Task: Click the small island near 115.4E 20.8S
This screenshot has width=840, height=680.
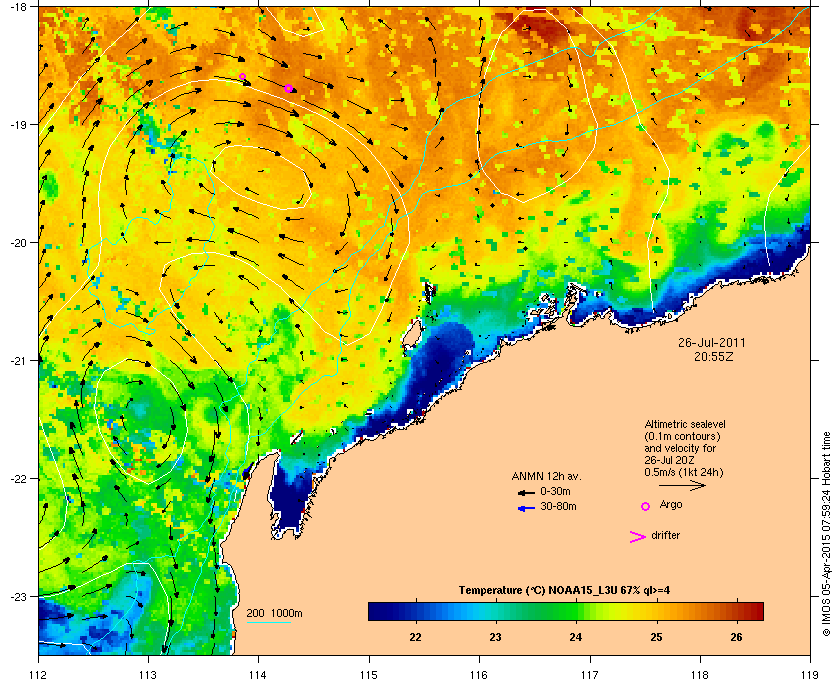Action: [411, 335]
